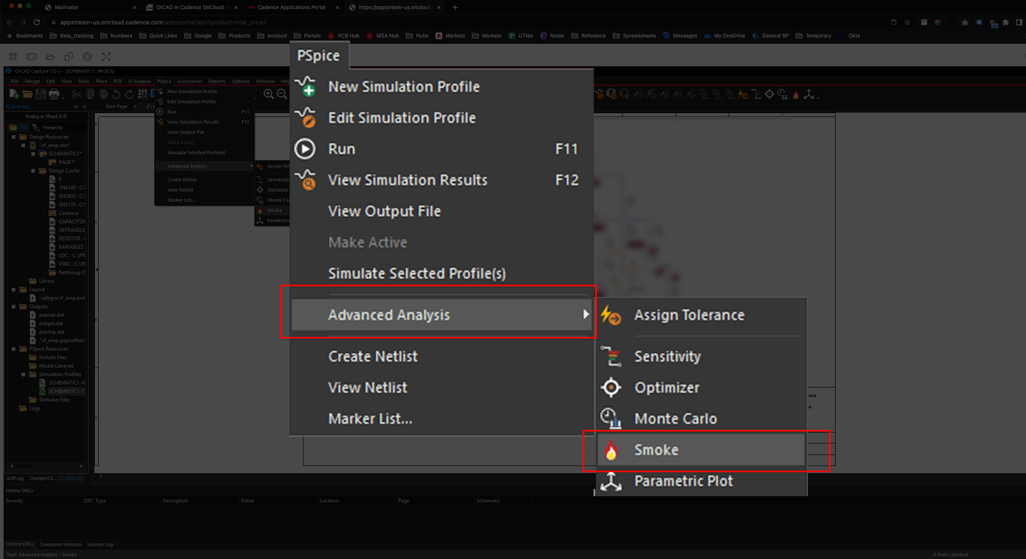The image size is (1026, 559).
Task: Click Optimizer crosshair icon in OrCAD toolbar
Action: [x=770, y=94]
